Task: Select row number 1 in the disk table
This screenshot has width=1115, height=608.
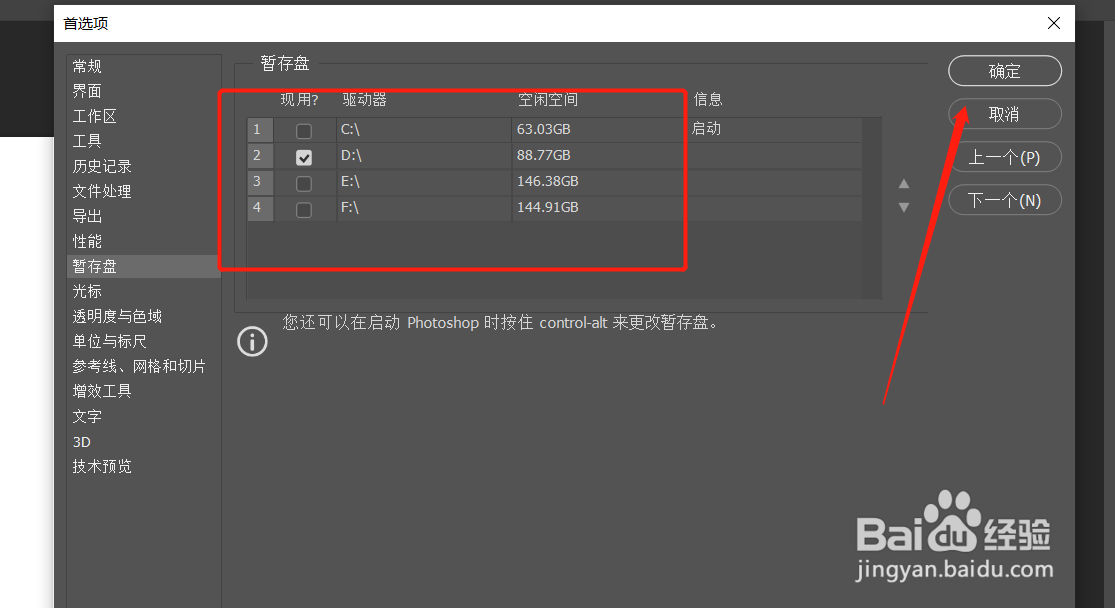Action: click(x=260, y=130)
